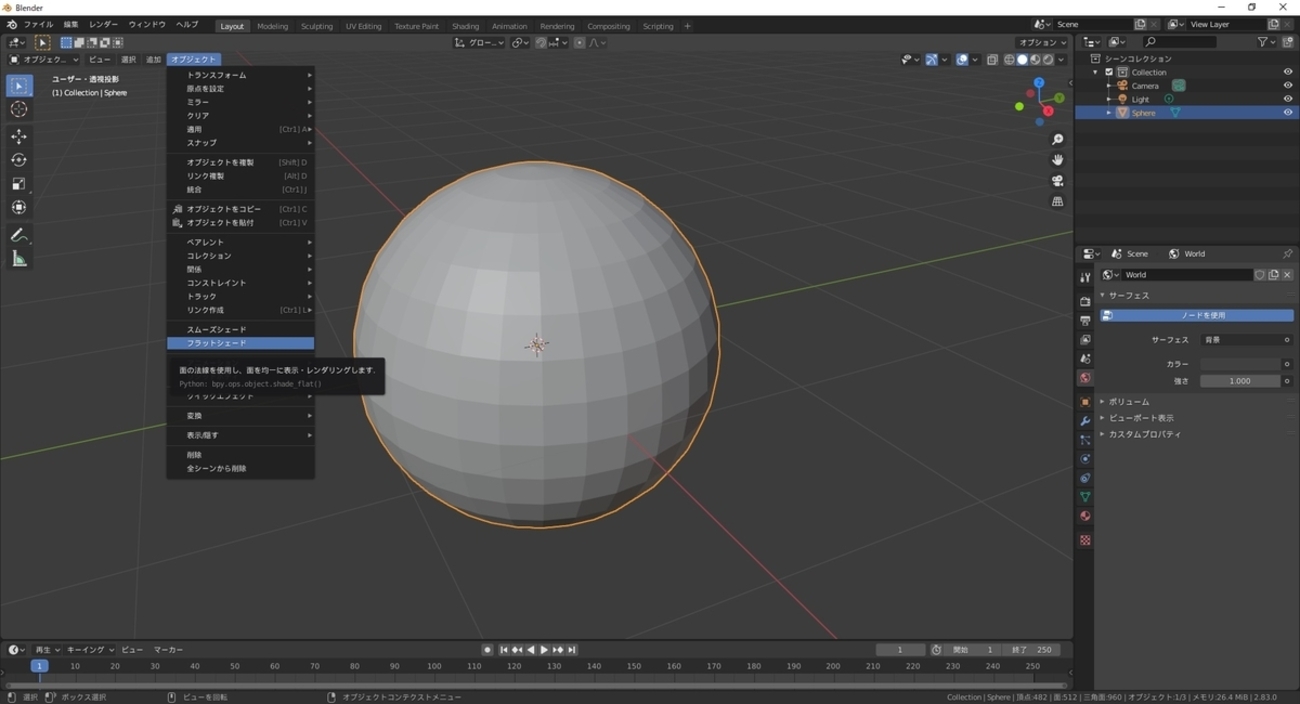1300x704 pixels.
Task: Open the Object properties tab icon
Action: pos(1085,402)
